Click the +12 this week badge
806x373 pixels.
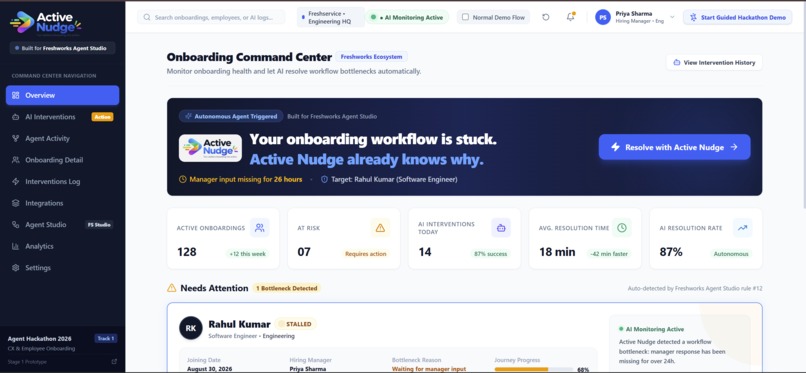[x=247, y=254]
